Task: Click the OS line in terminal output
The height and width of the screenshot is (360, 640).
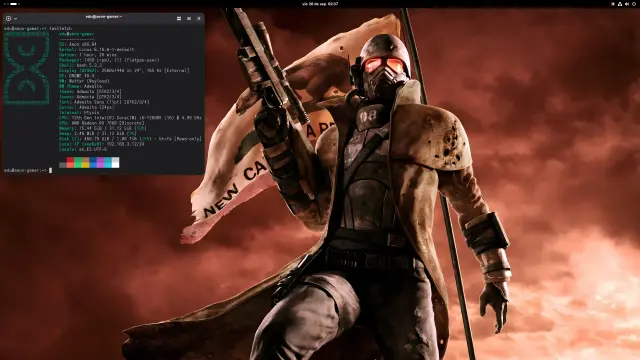Action: [x=78, y=44]
